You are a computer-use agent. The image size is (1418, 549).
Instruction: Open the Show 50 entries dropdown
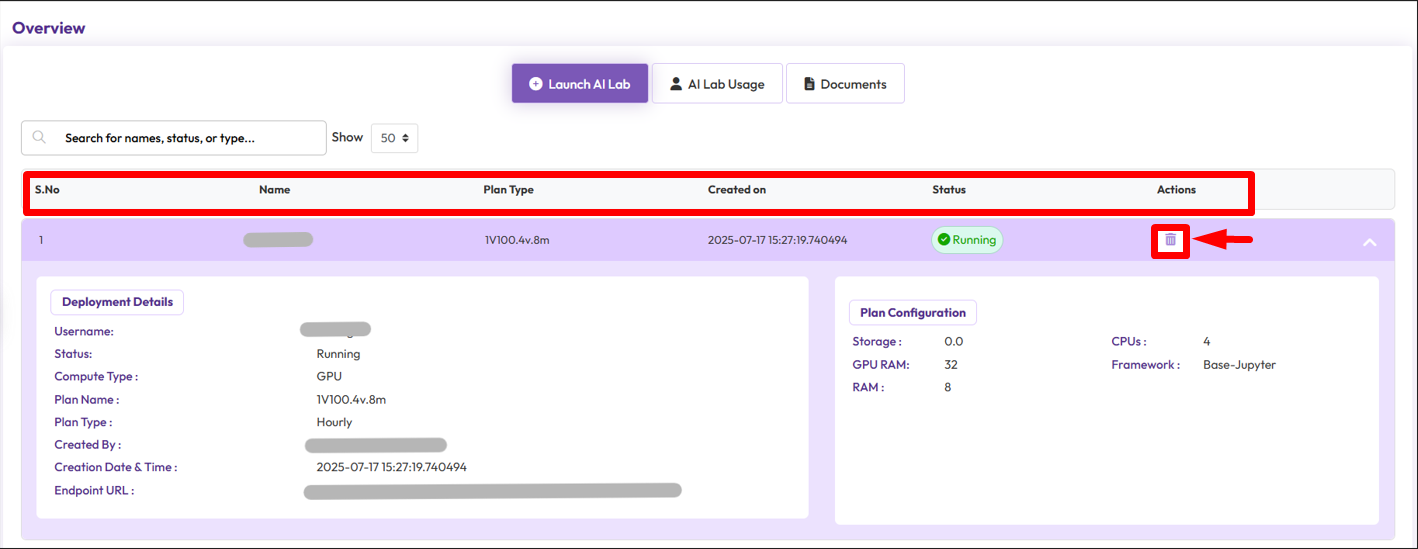pos(394,138)
